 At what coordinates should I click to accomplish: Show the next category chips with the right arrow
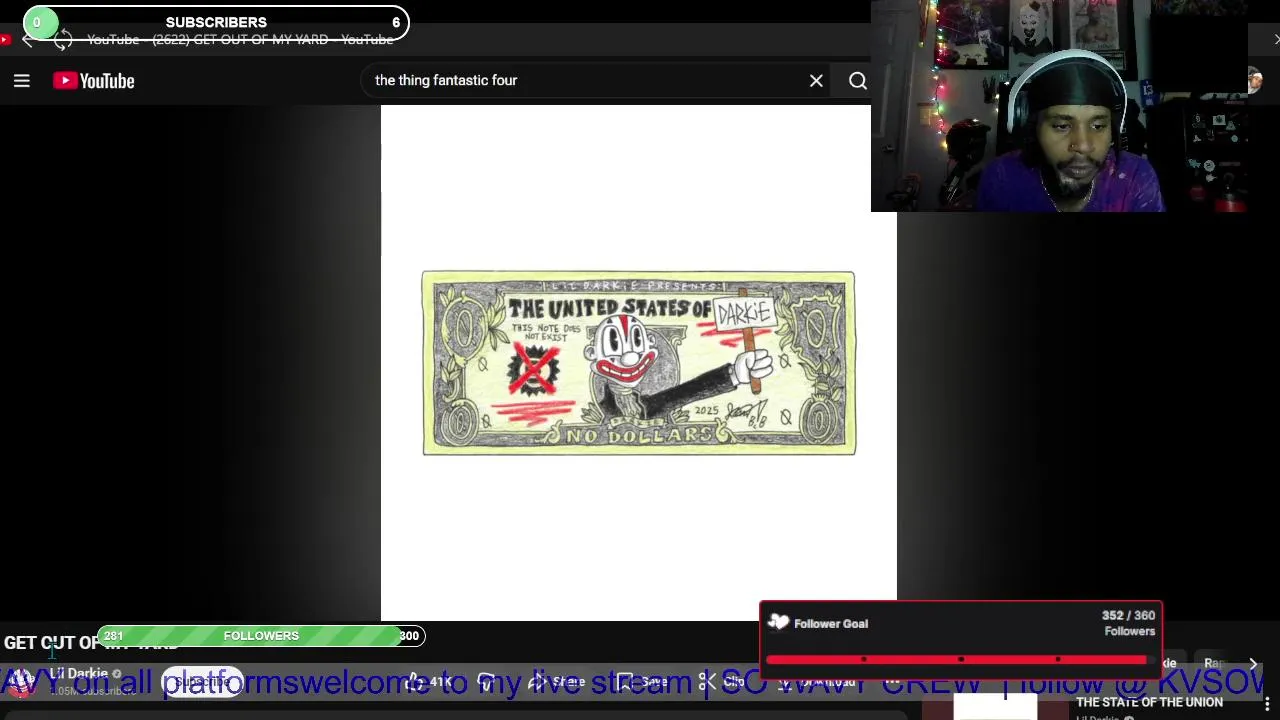click(x=1253, y=663)
